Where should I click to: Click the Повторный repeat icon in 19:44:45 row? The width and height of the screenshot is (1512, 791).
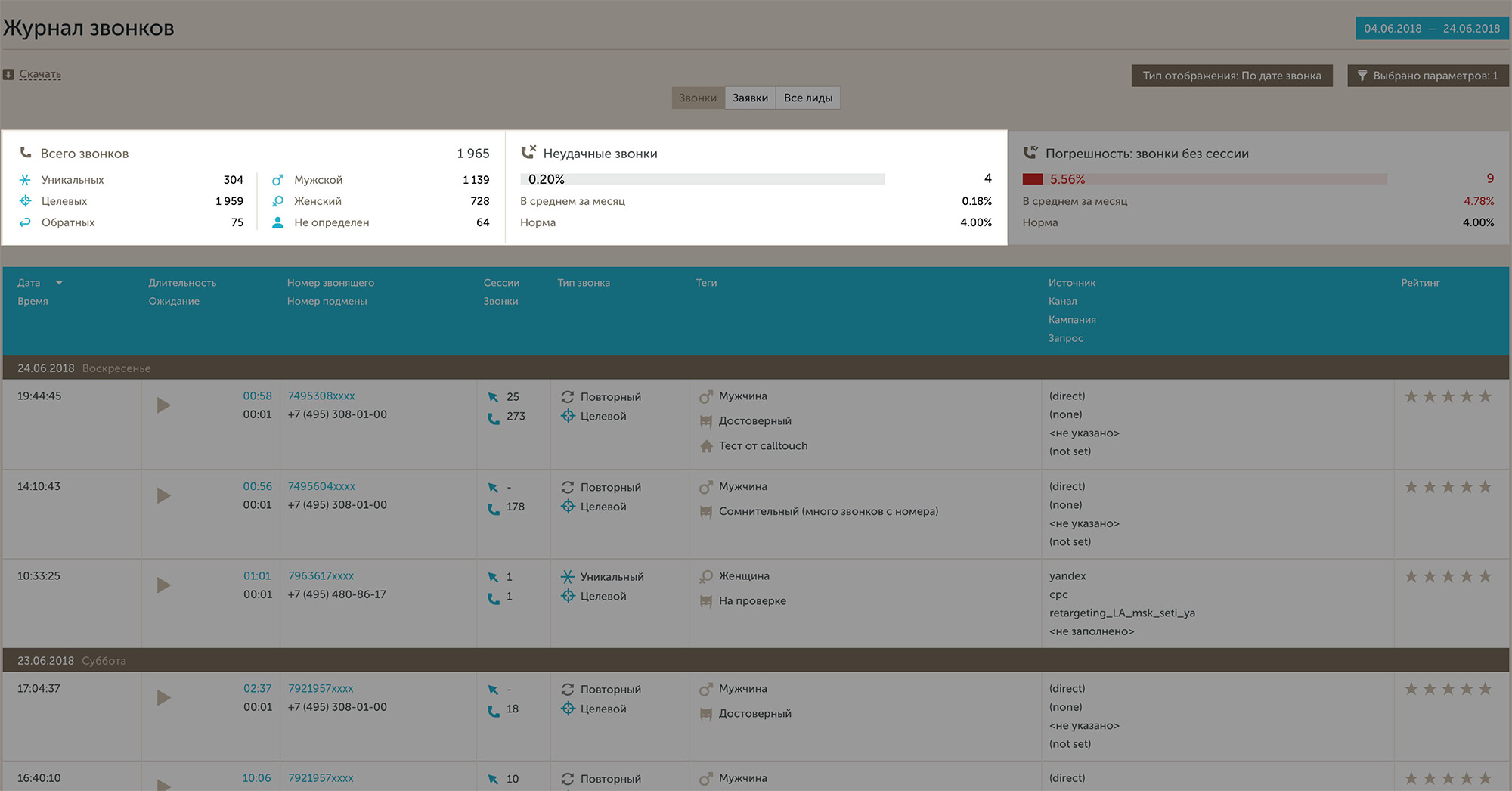(568, 396)
